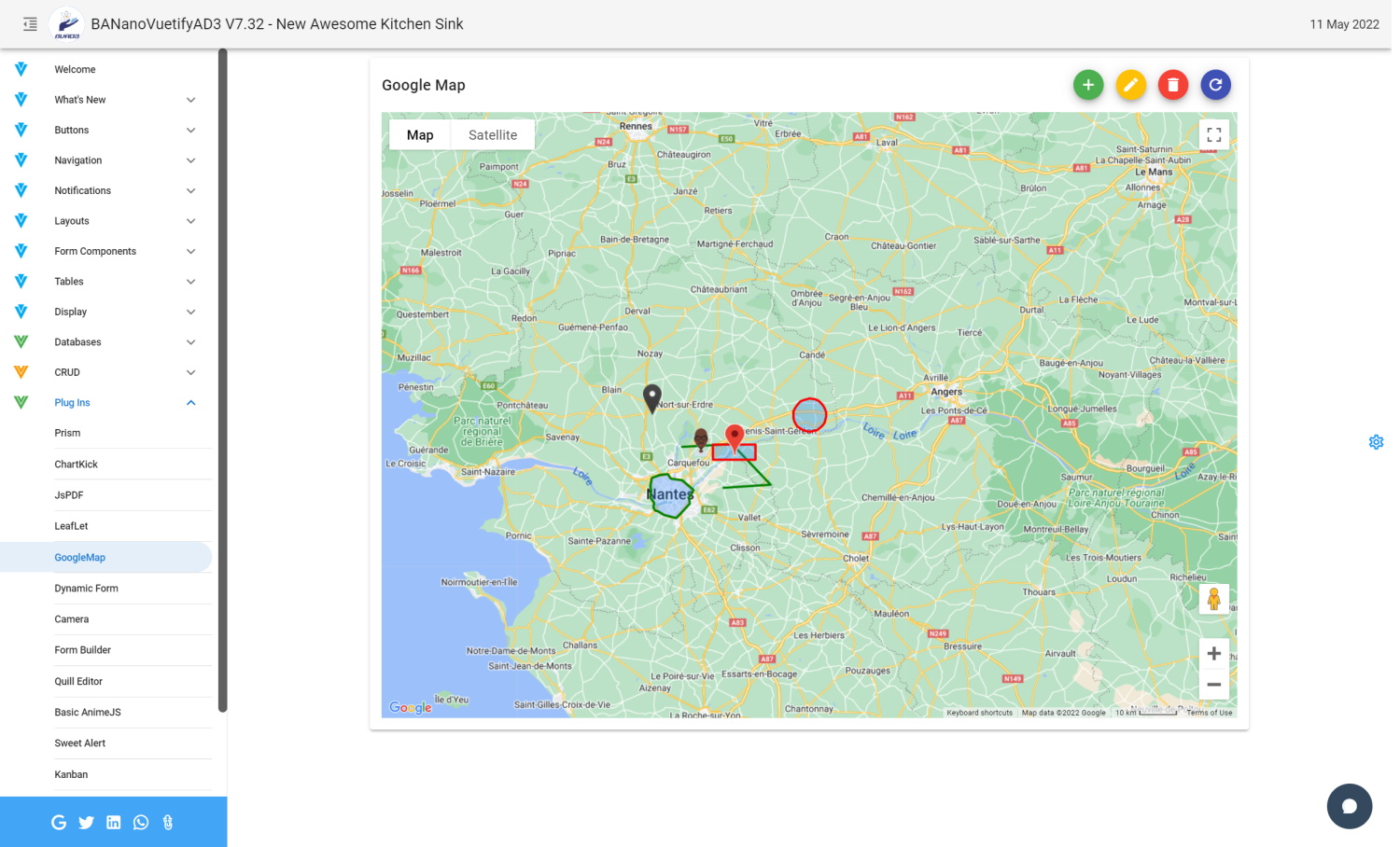The image size is (1400, 847).
Task: Click Terms of Use link on map
Action: pos(1209,713)
